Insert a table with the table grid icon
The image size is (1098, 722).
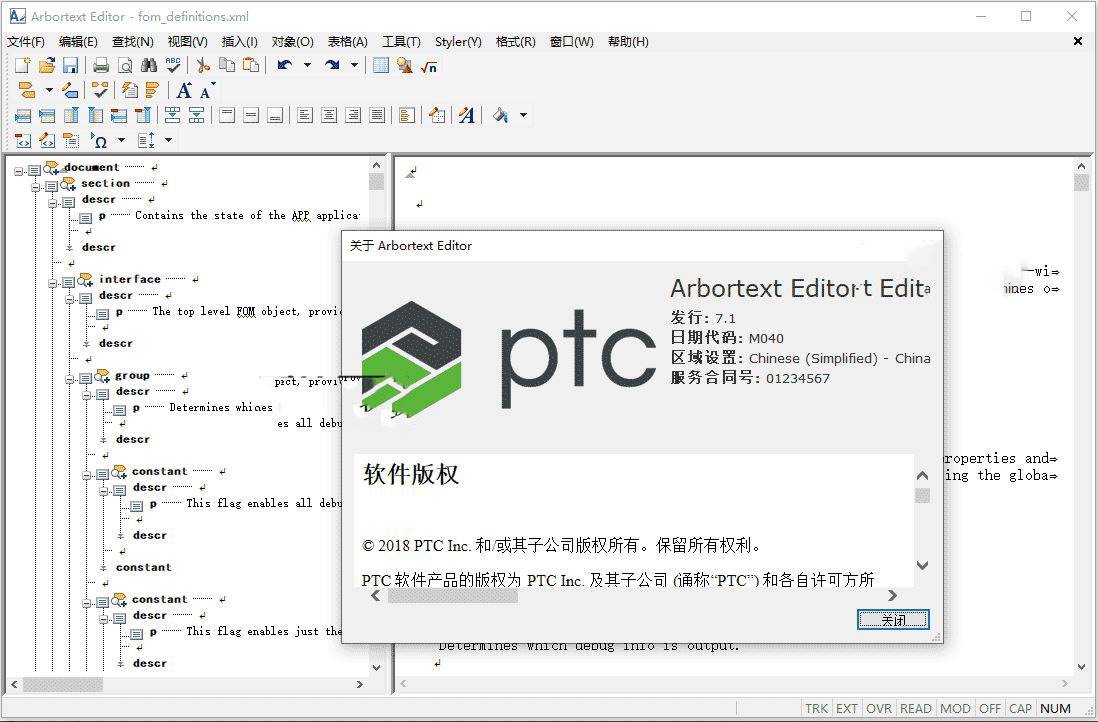(381, 66)
